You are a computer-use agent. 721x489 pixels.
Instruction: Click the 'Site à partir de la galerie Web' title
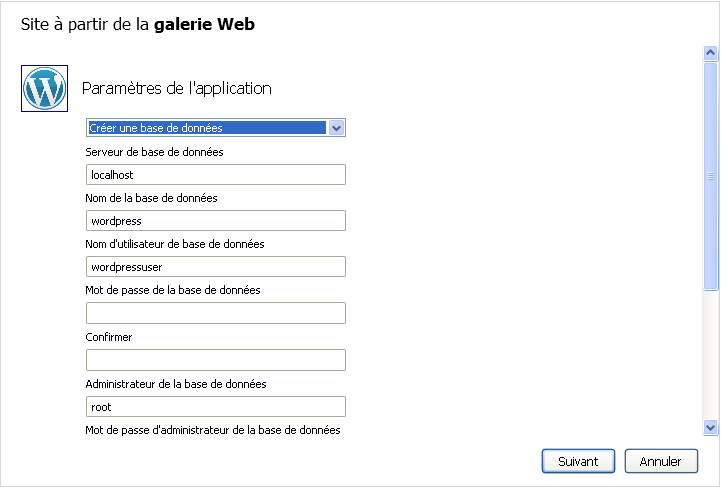(x=138, y=24)
